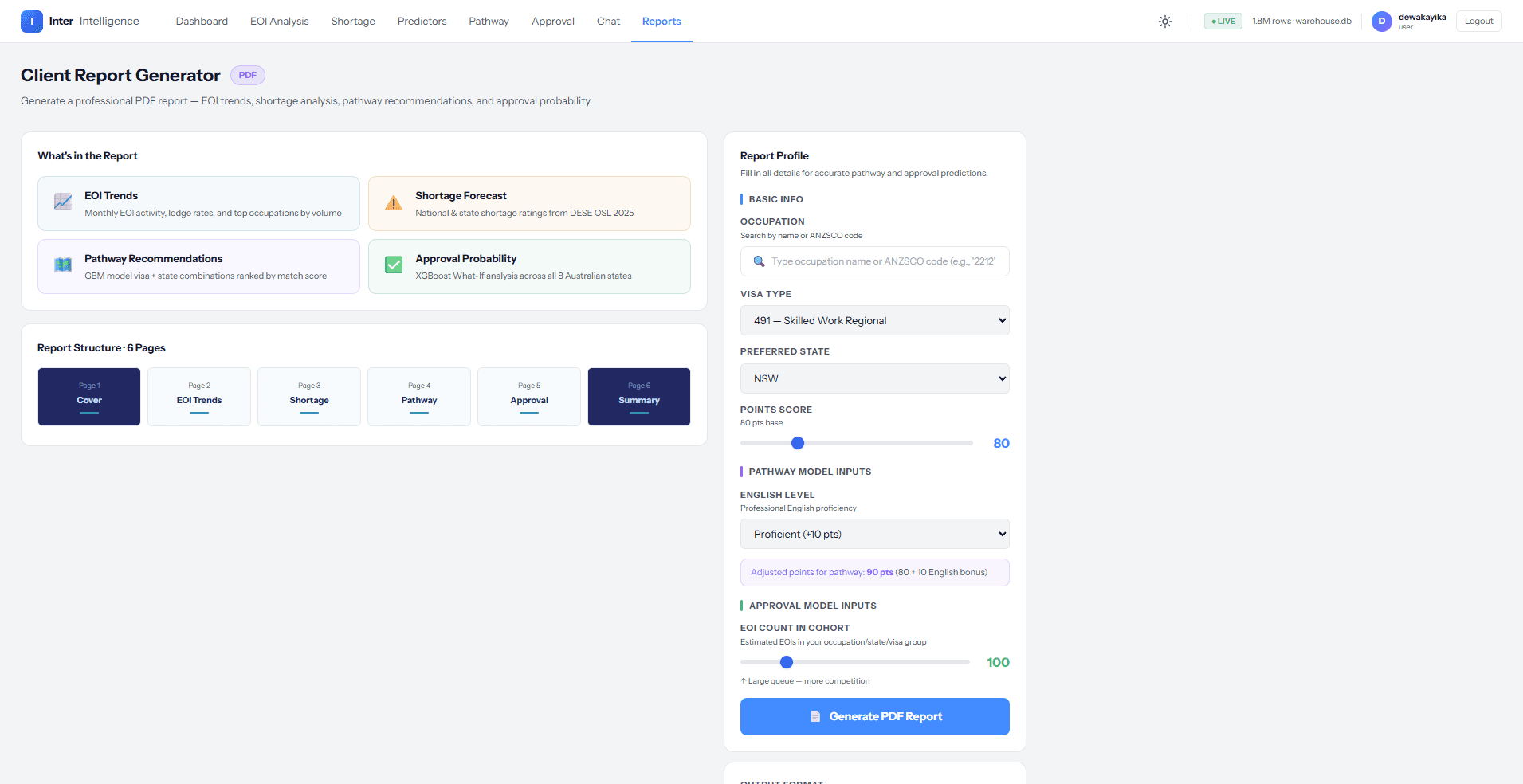This screenshot has height=784, width=1523.
Task: Click the dewakayika username text
Action: (1422, 17)
